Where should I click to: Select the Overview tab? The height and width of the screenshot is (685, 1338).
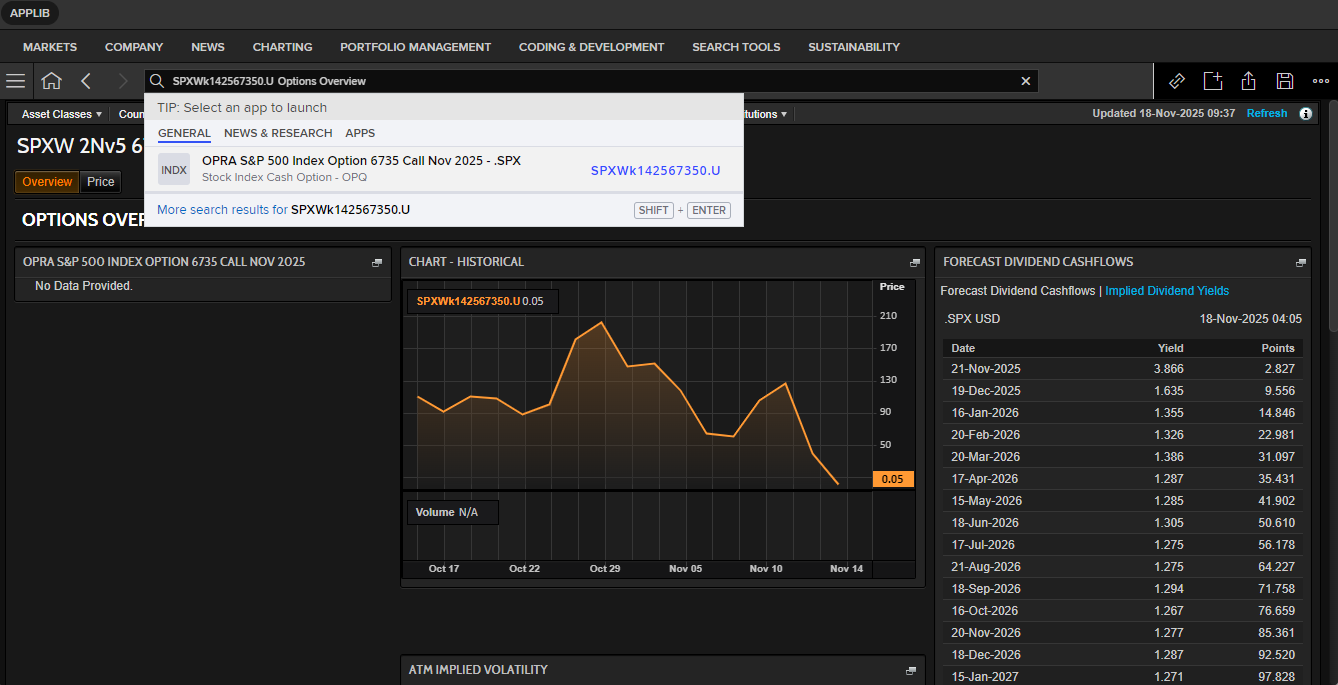pyautogui.click(x=47, y=182)
